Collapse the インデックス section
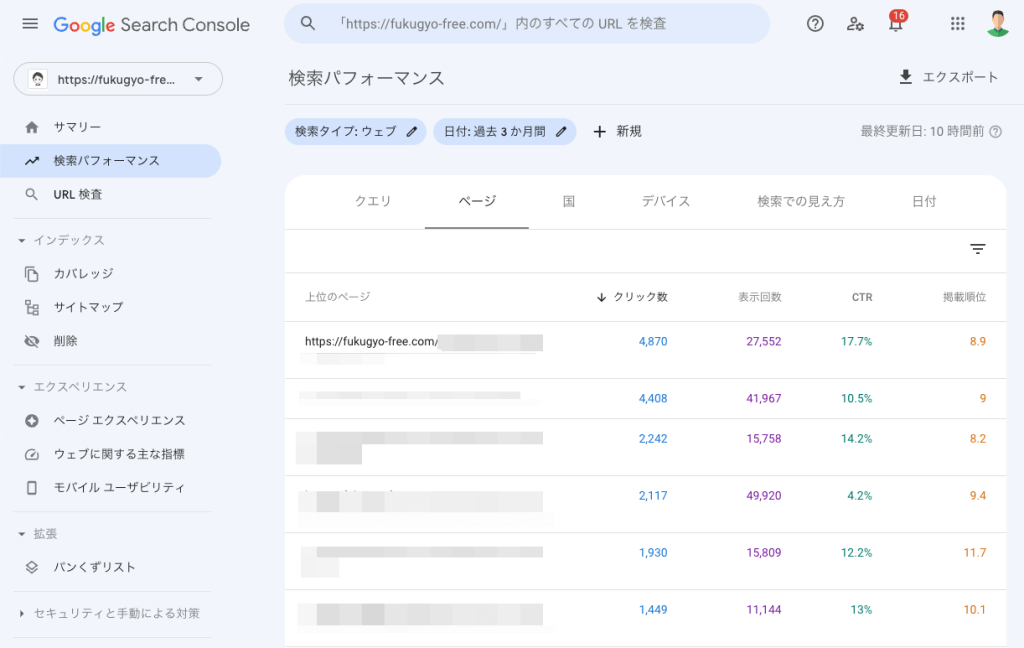This screenshot has width=1024, height=648. click(x=22, y=240)
